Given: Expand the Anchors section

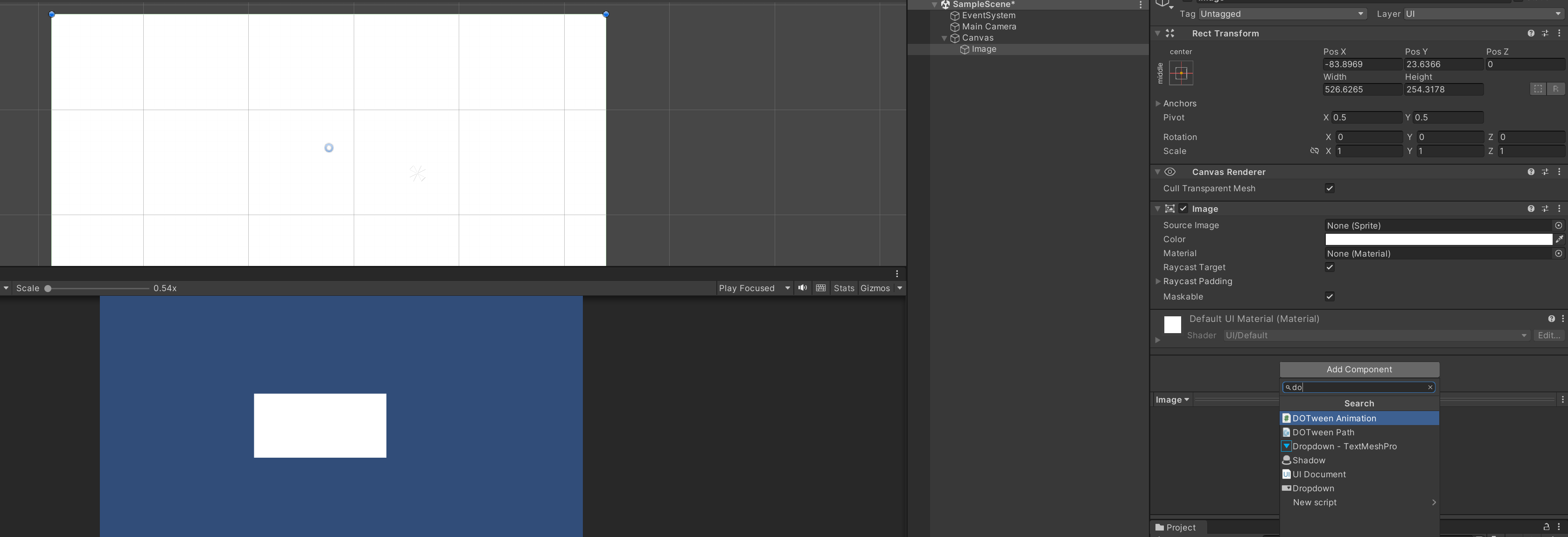Looking at the screenshot, I should coord(1158,104).
